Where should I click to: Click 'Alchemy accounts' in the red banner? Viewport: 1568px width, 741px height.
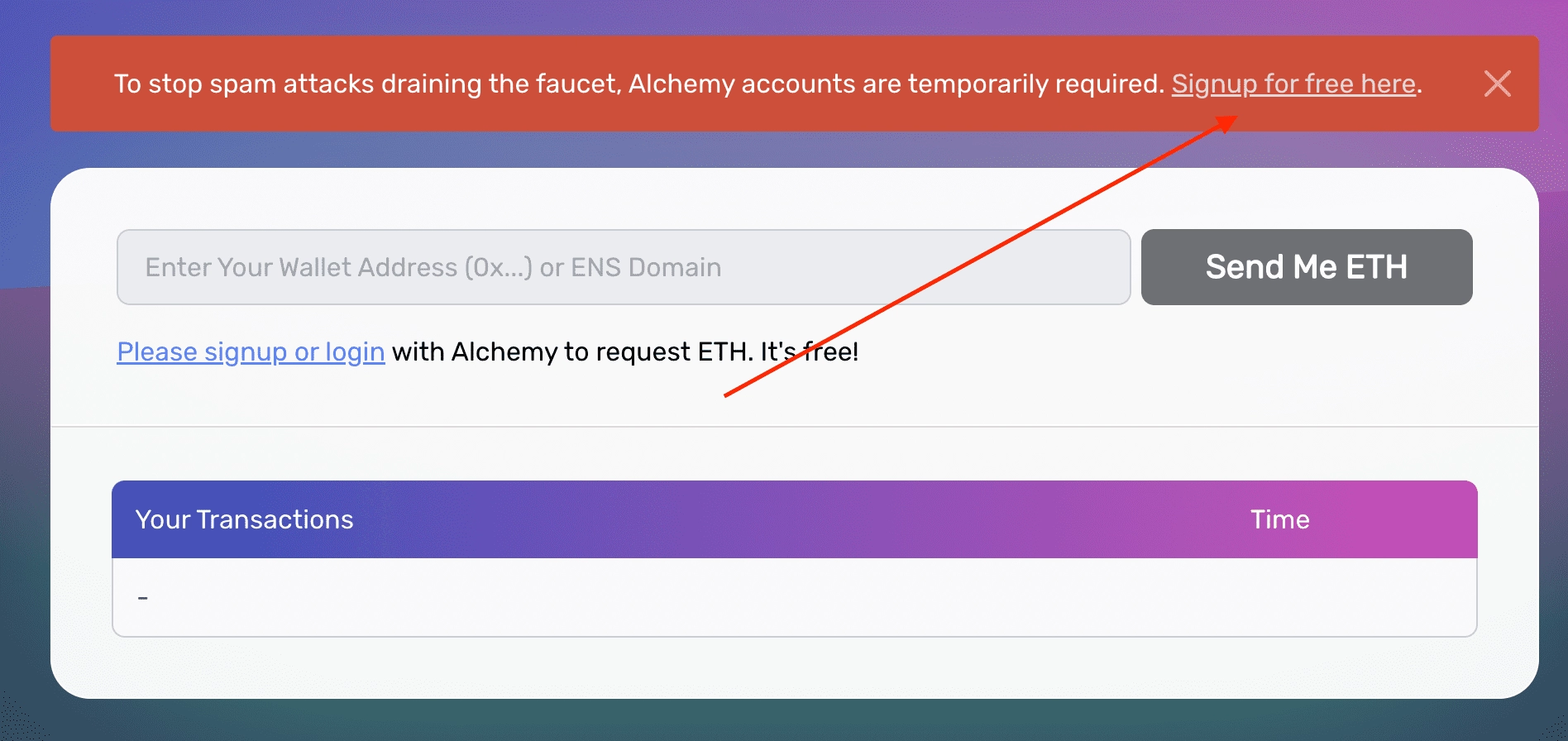(x=742, y=84)
